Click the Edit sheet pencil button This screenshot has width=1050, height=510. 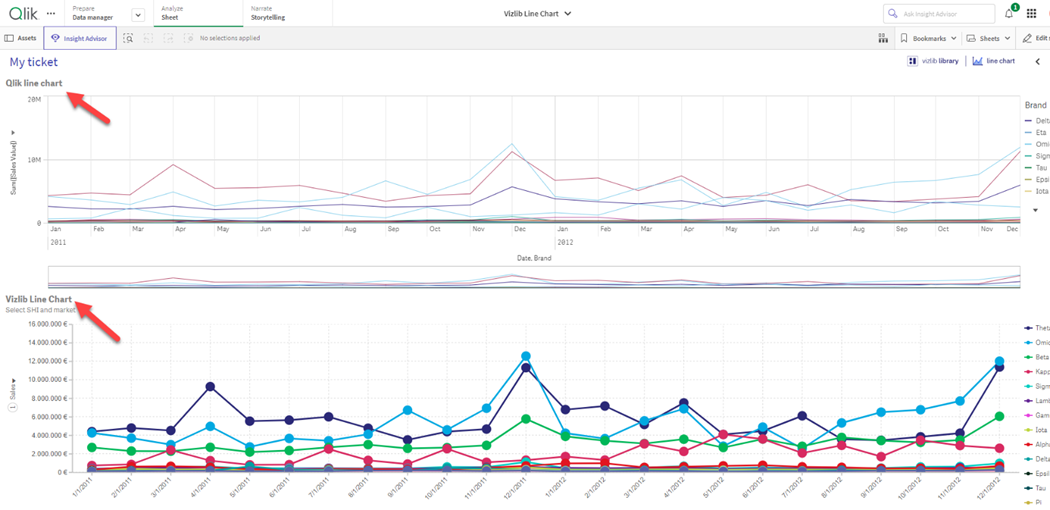(x=1035, y=38)
